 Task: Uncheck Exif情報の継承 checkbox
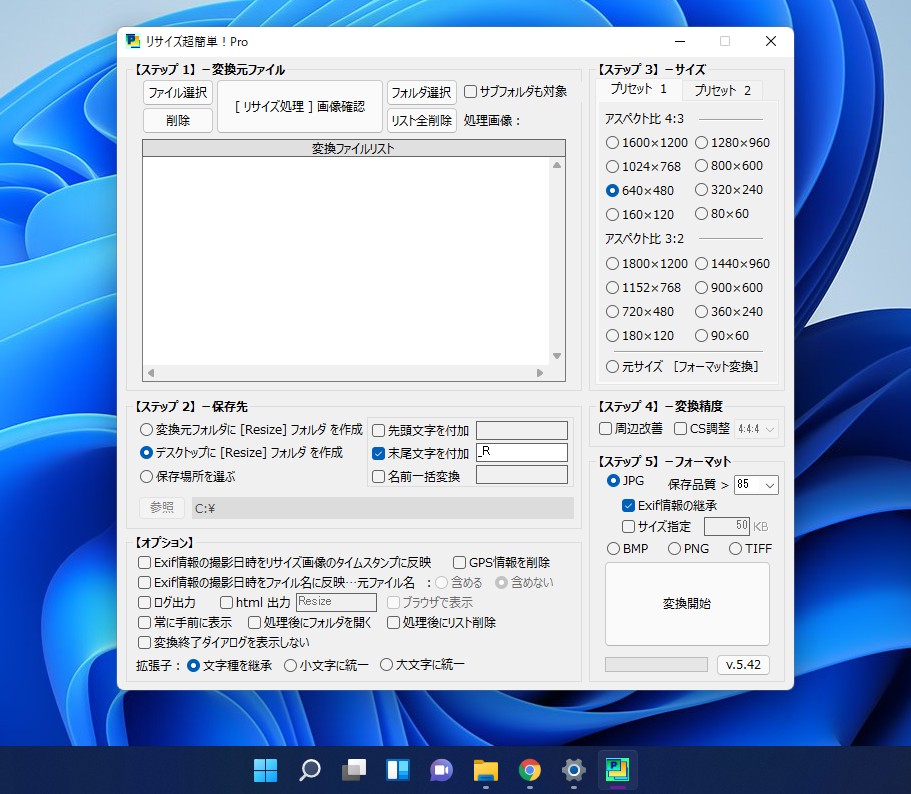[x=669, y=505]
